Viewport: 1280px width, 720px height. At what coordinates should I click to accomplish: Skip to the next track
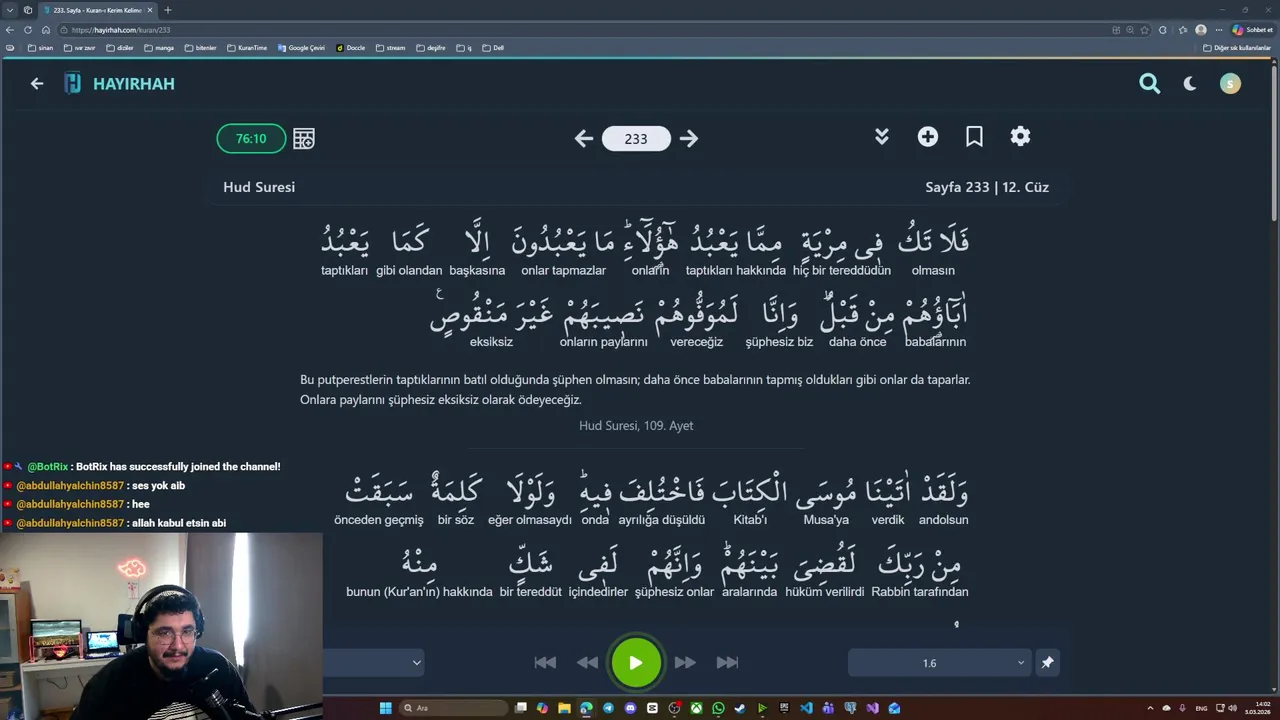pos(727,662)
